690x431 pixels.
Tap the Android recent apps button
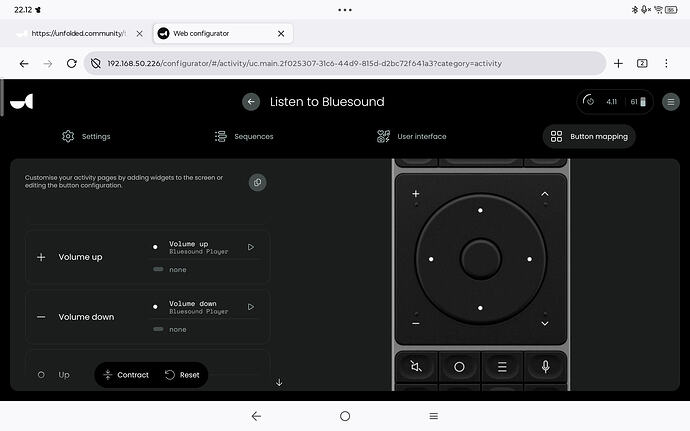433,416
